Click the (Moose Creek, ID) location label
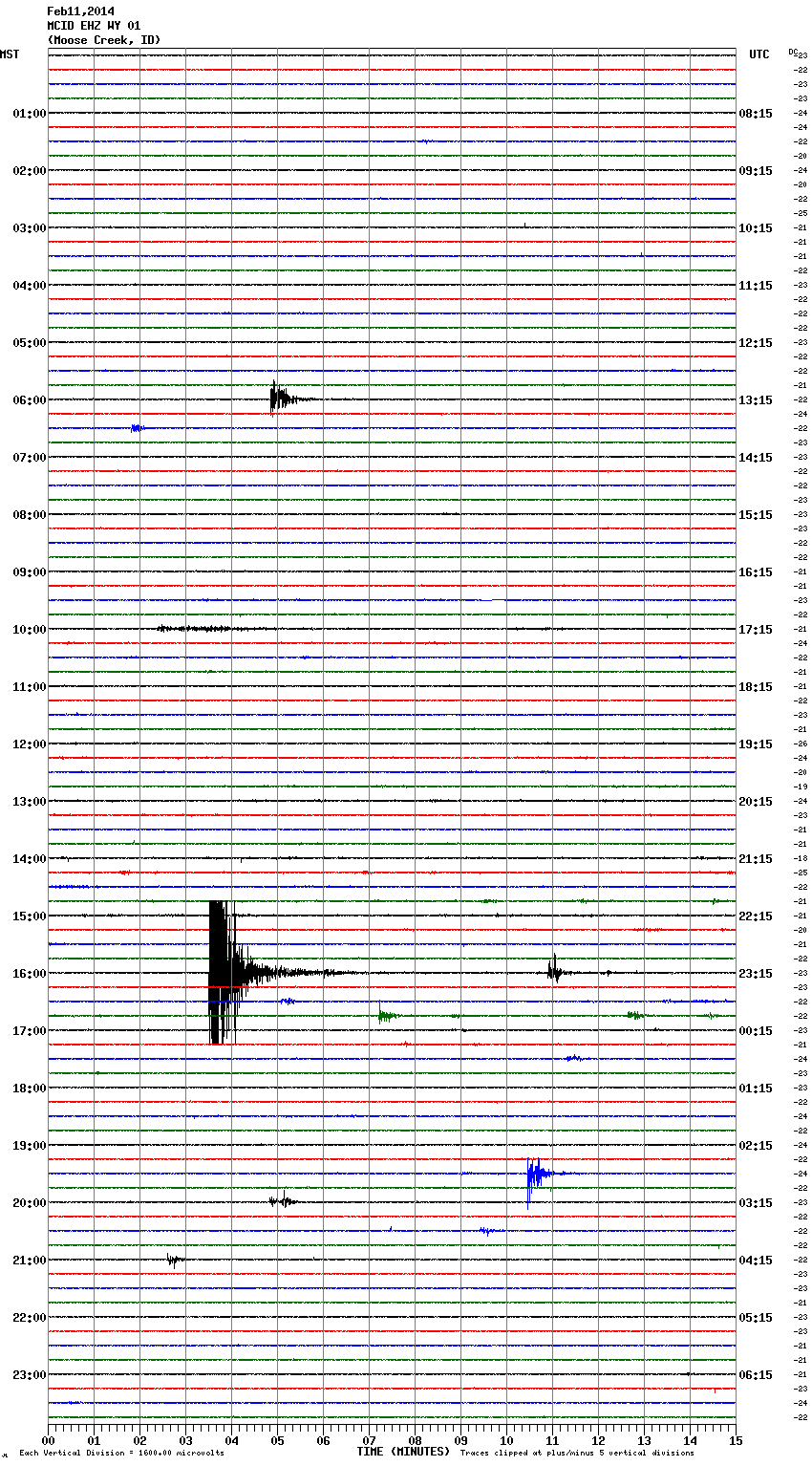The height and width of the screenshot is (1466, 812). click(104, 40)
